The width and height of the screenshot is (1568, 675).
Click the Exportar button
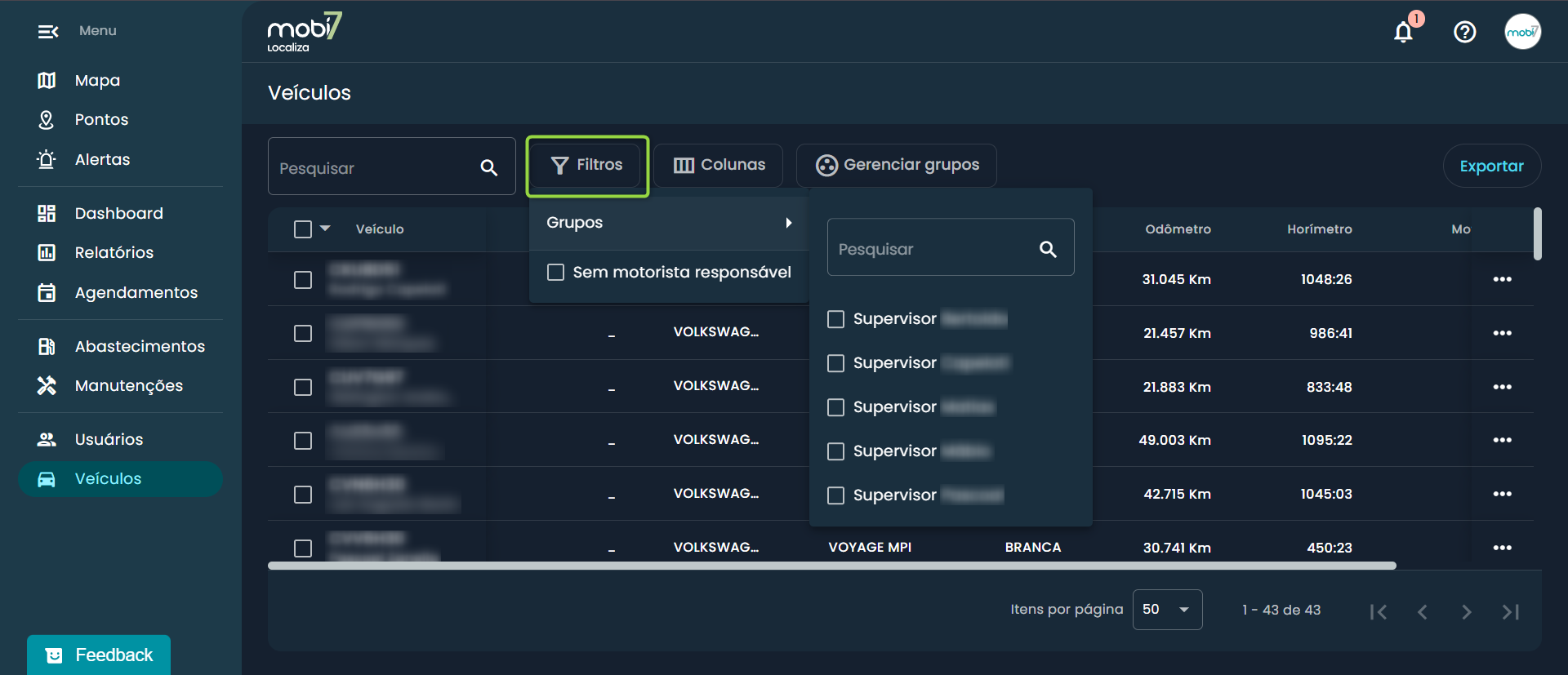pyautogui.click(x=1491, y=166)
